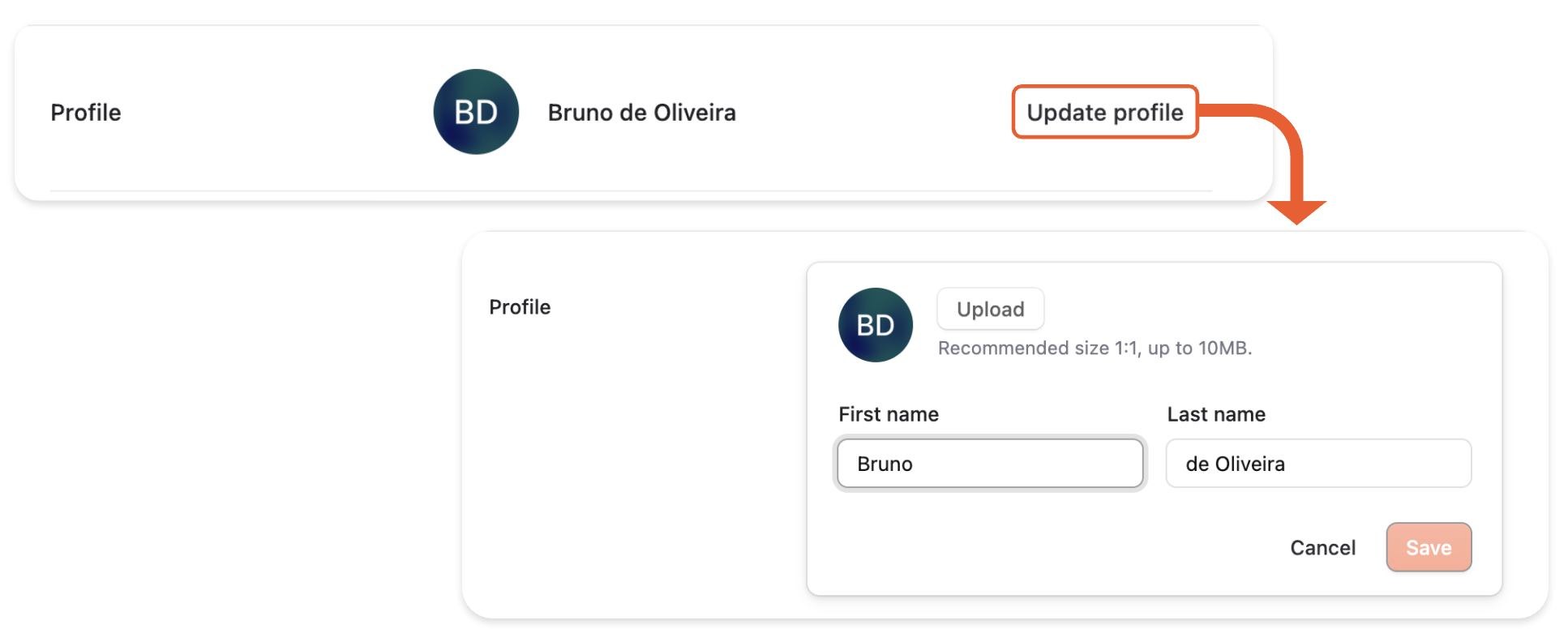Save the profile changes
This screenshot has height=642, width=1568.
click(x=1428, y=547)
